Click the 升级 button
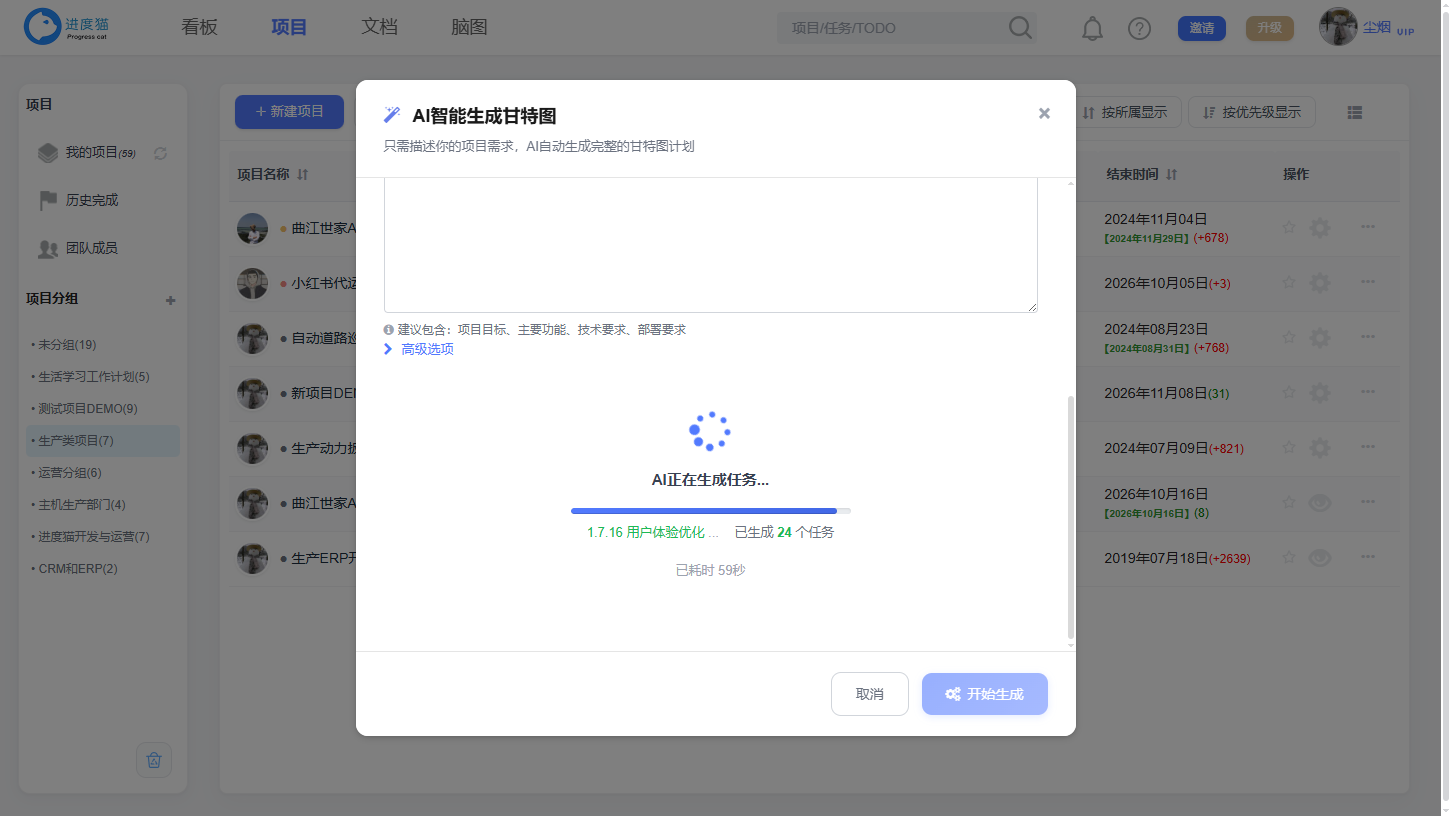Screen dimensions: 1451x816 coord(1270,28)
